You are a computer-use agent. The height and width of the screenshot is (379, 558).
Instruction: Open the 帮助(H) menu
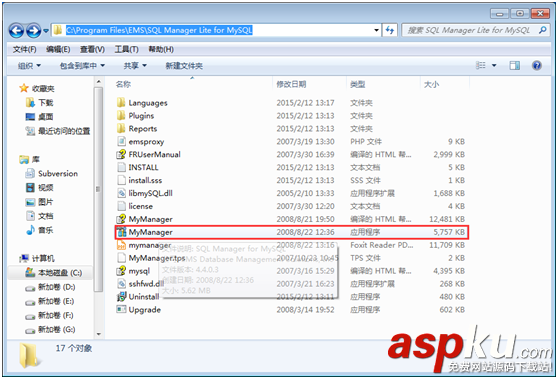(x=161, y=49)
